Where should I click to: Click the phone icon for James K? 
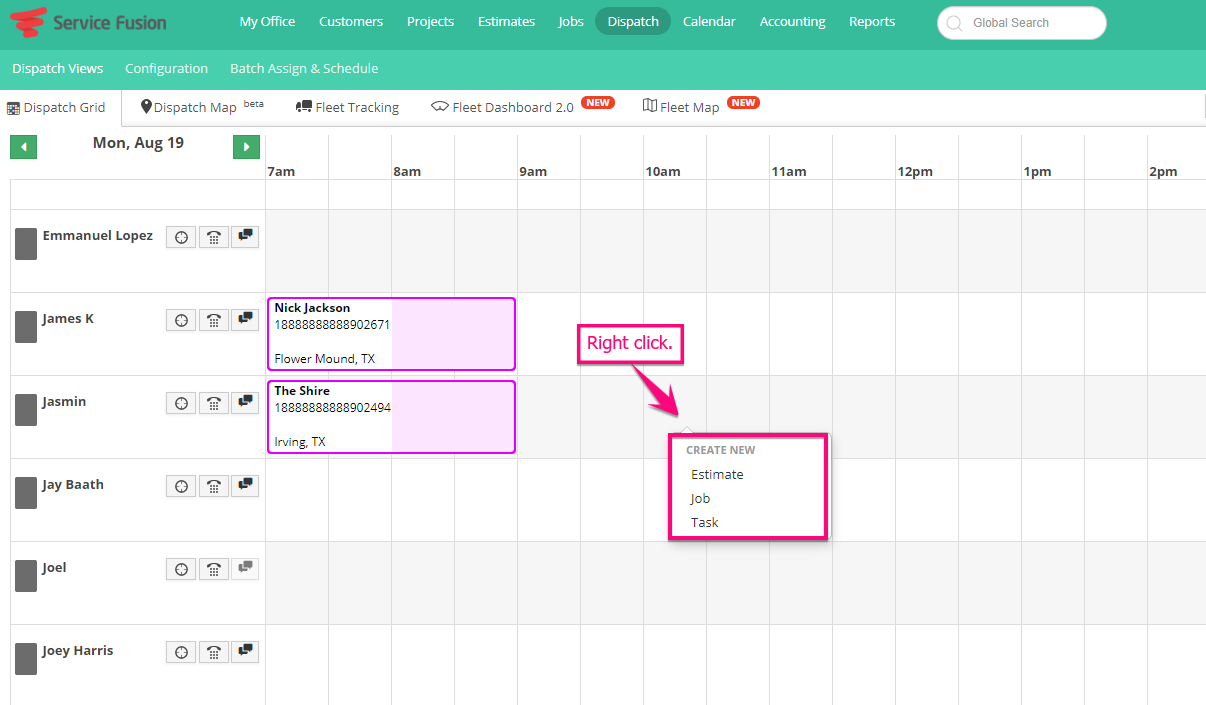213,320
